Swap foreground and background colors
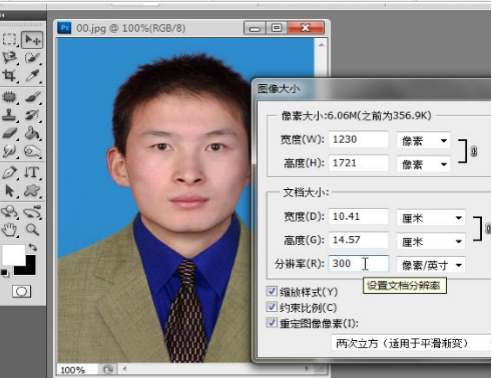The height and width of the screenshot is (378, 492). (32, 247)
